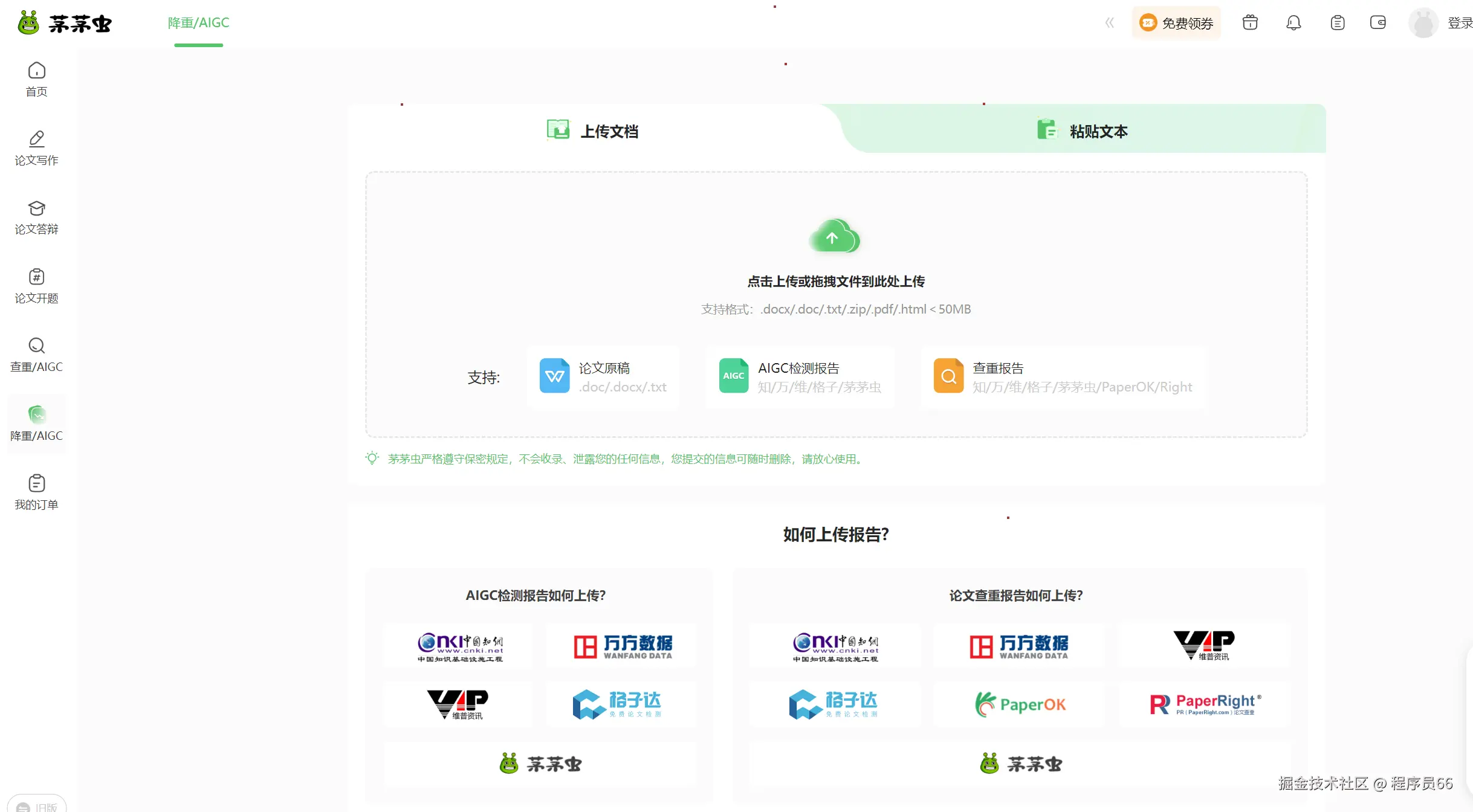
Task: Collapse header with double-chevron arrow
Action: click(x=1109, y=23)
